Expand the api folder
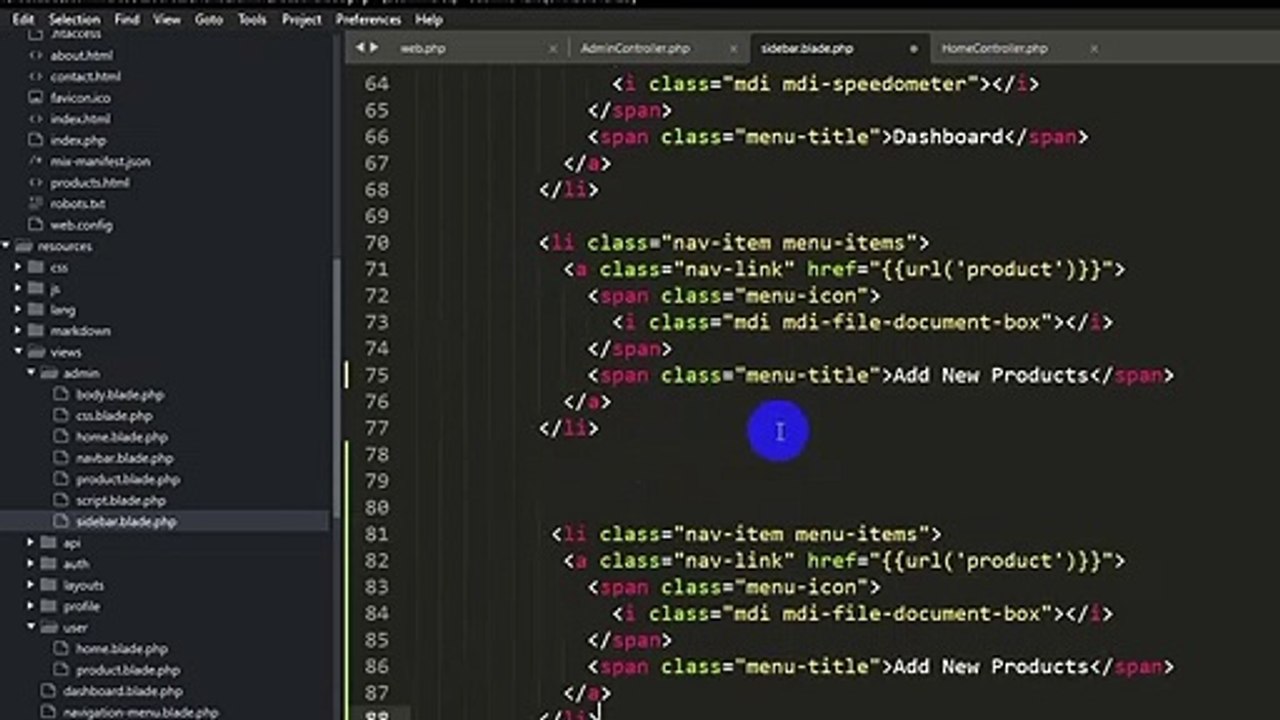1280x720 pixels. (x=31, y=543)
